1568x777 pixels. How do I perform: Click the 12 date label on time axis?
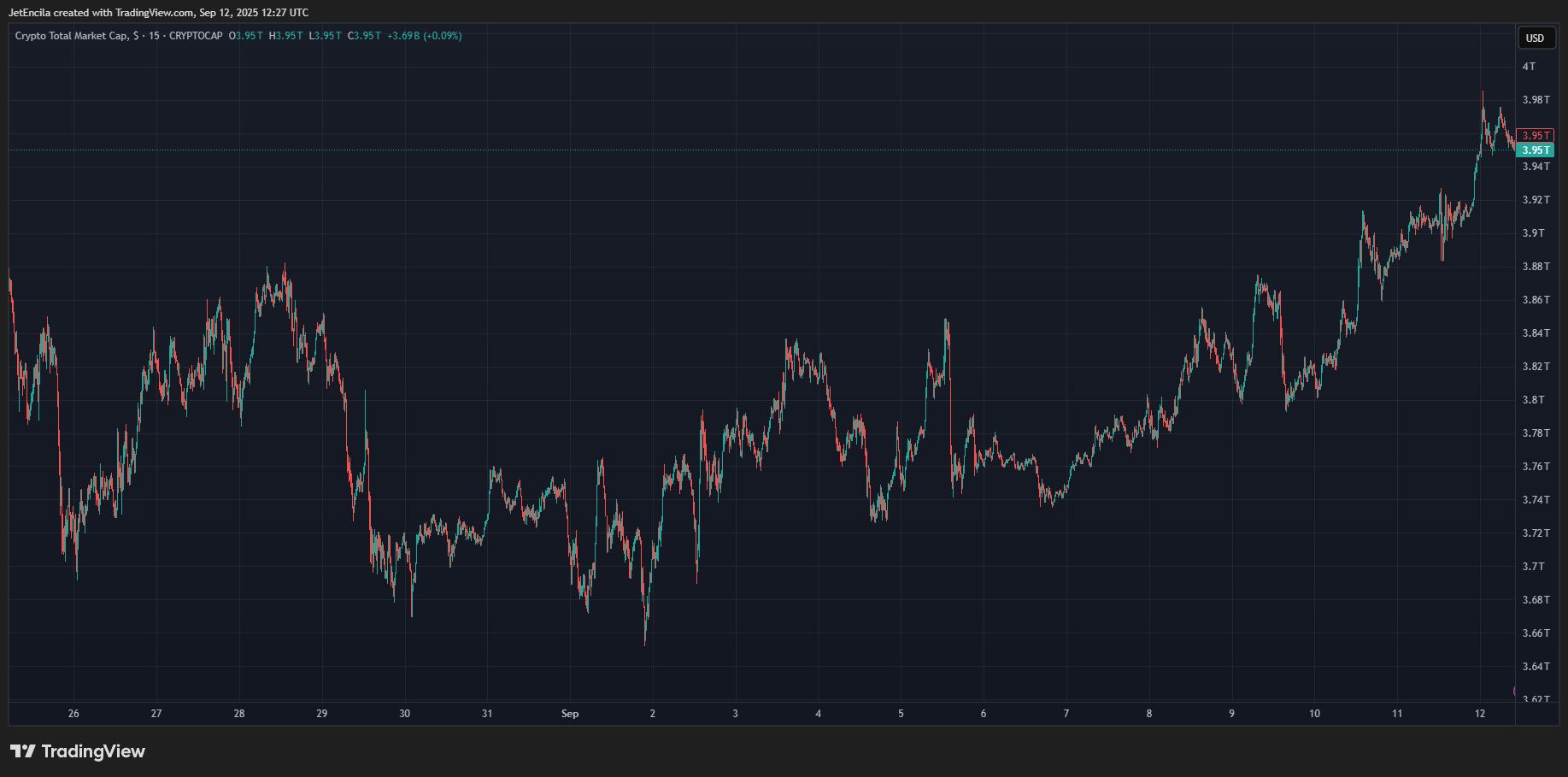1480,714
